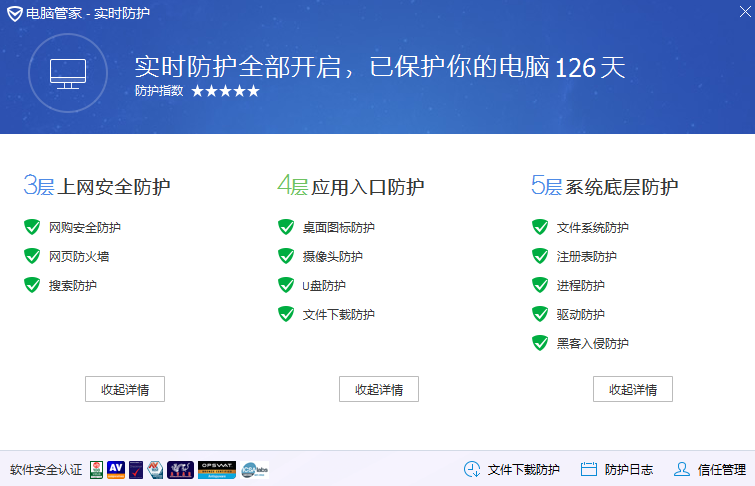
Task: Click the OPSWAT certified badge
Action: [x=217, y=470]
